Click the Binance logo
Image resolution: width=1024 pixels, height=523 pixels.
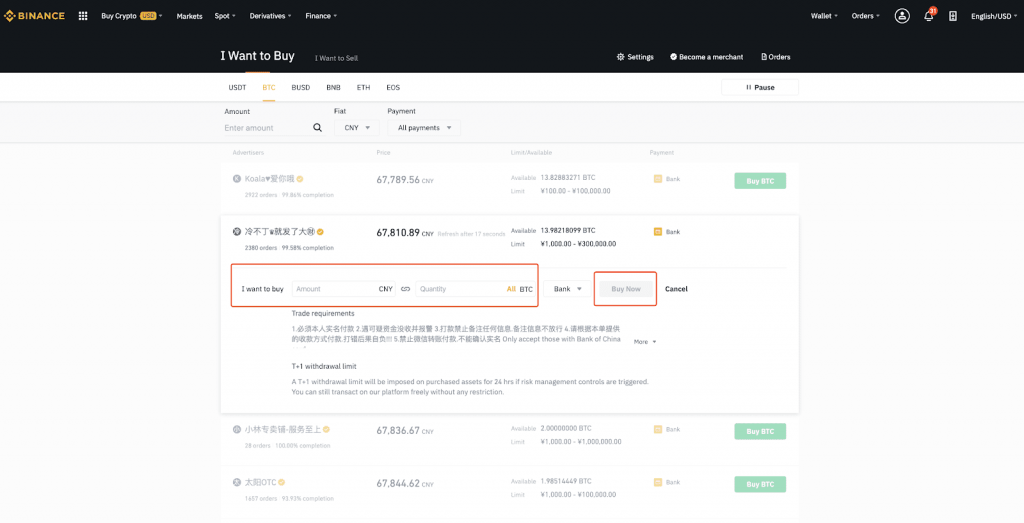point(35,16)
